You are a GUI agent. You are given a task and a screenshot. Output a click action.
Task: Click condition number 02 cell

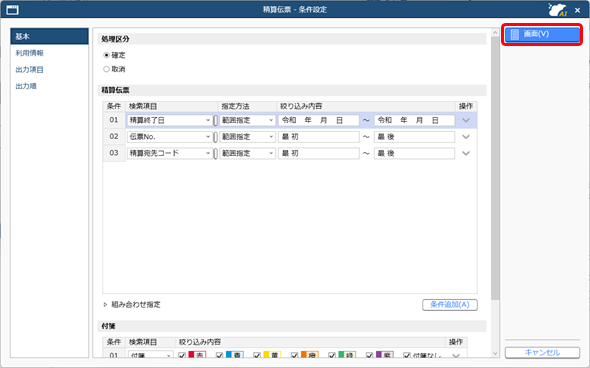[114, 137]
